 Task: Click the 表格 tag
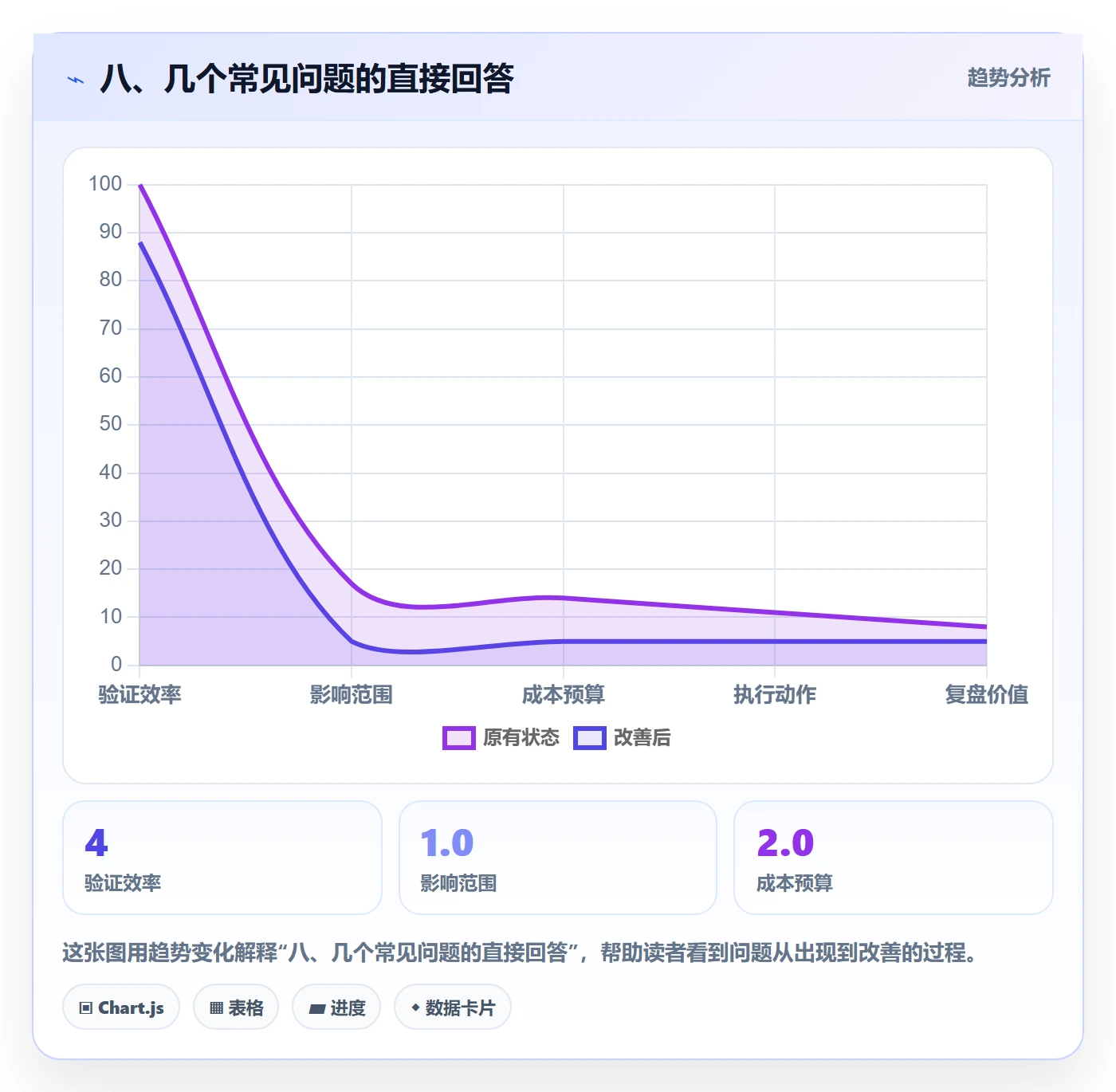coord(236,1008)
